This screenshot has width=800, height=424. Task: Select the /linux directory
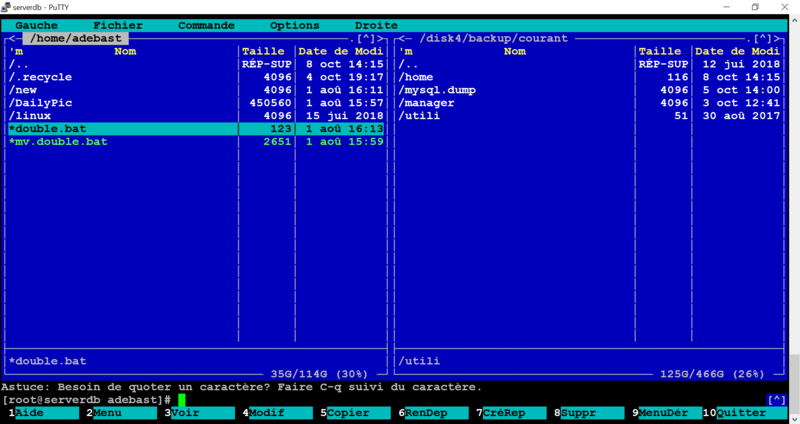(196, 116)
